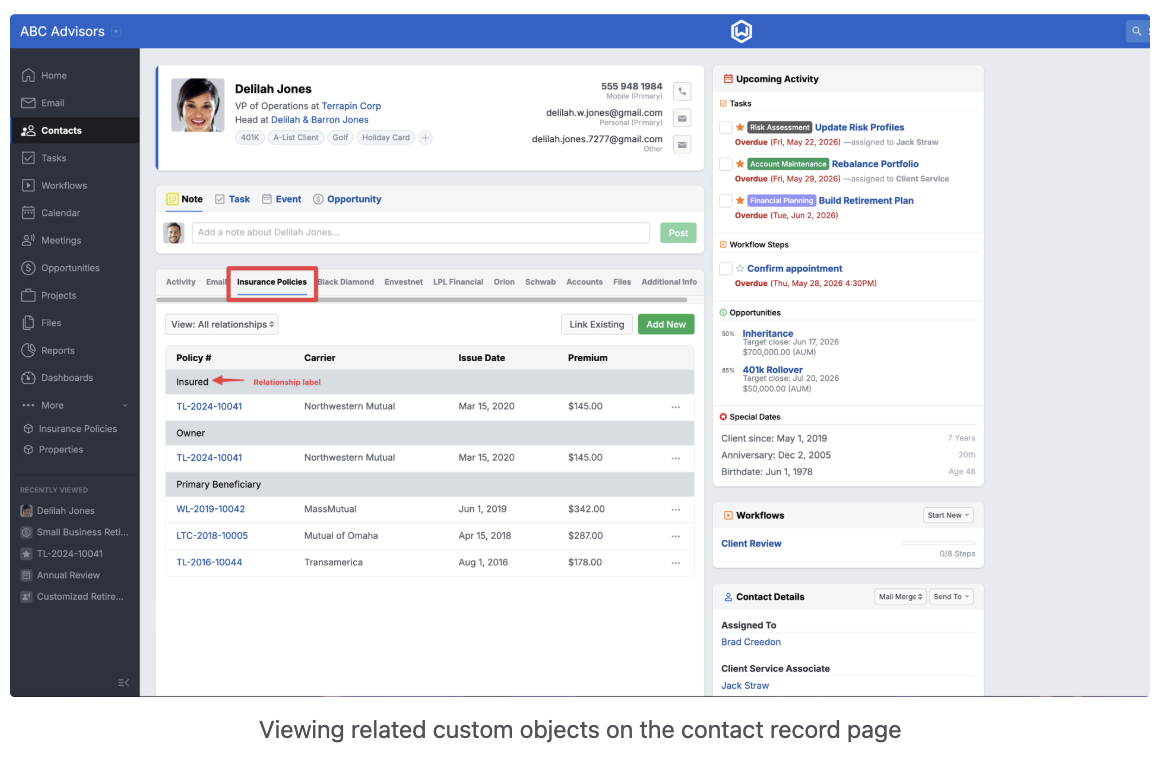Select the Task composer tab

pos(233,199)
